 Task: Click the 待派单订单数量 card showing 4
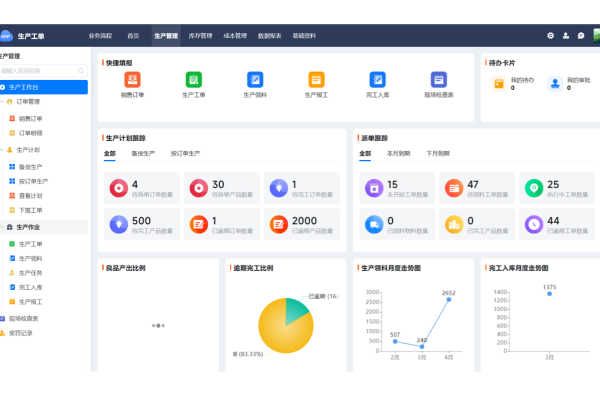[x=142, y=188]
